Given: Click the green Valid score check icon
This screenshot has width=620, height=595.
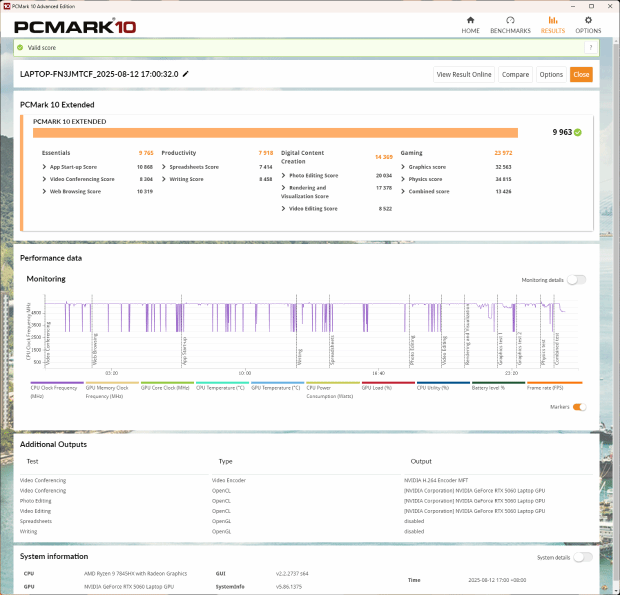Looking at the screenshot, I should [18, 47].
